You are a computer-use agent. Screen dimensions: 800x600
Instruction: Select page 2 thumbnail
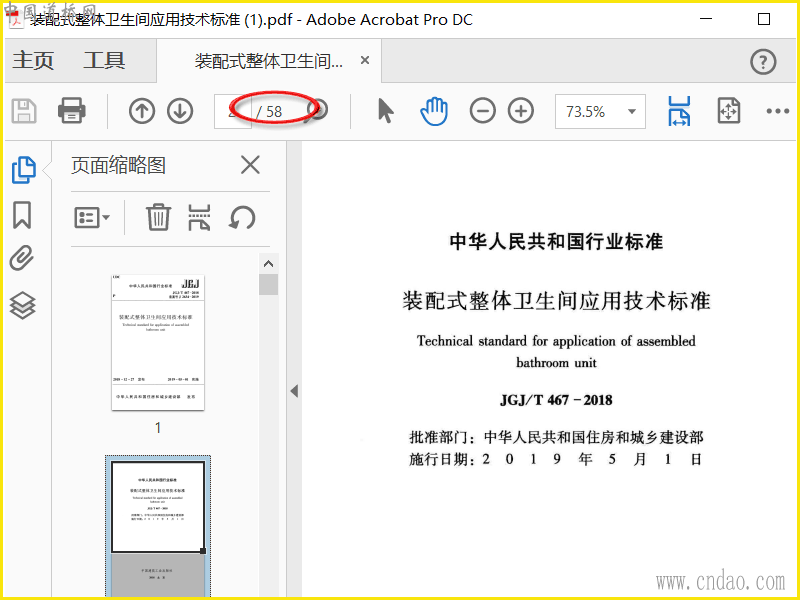158,528
